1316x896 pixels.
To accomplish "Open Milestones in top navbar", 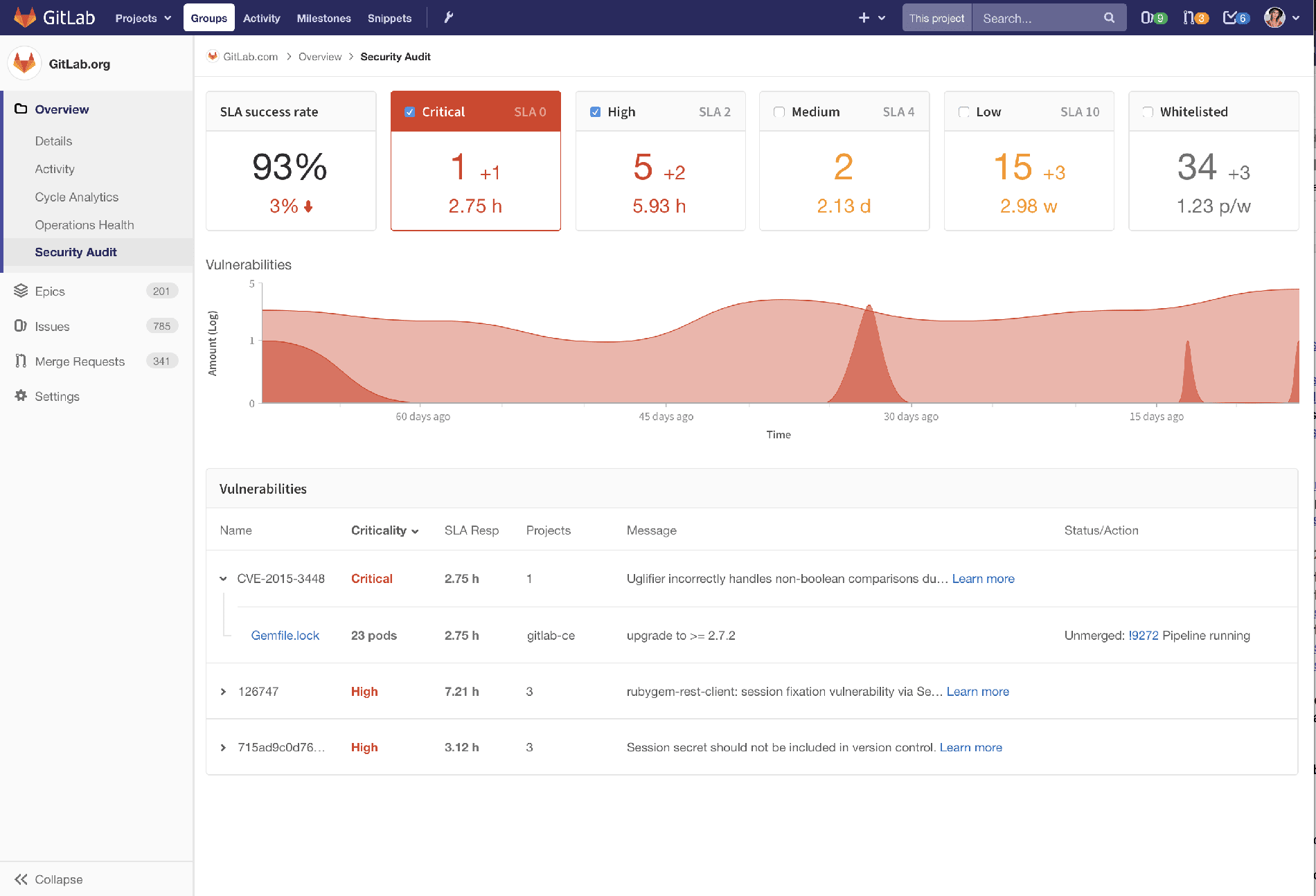I will [x=323, y=18].
